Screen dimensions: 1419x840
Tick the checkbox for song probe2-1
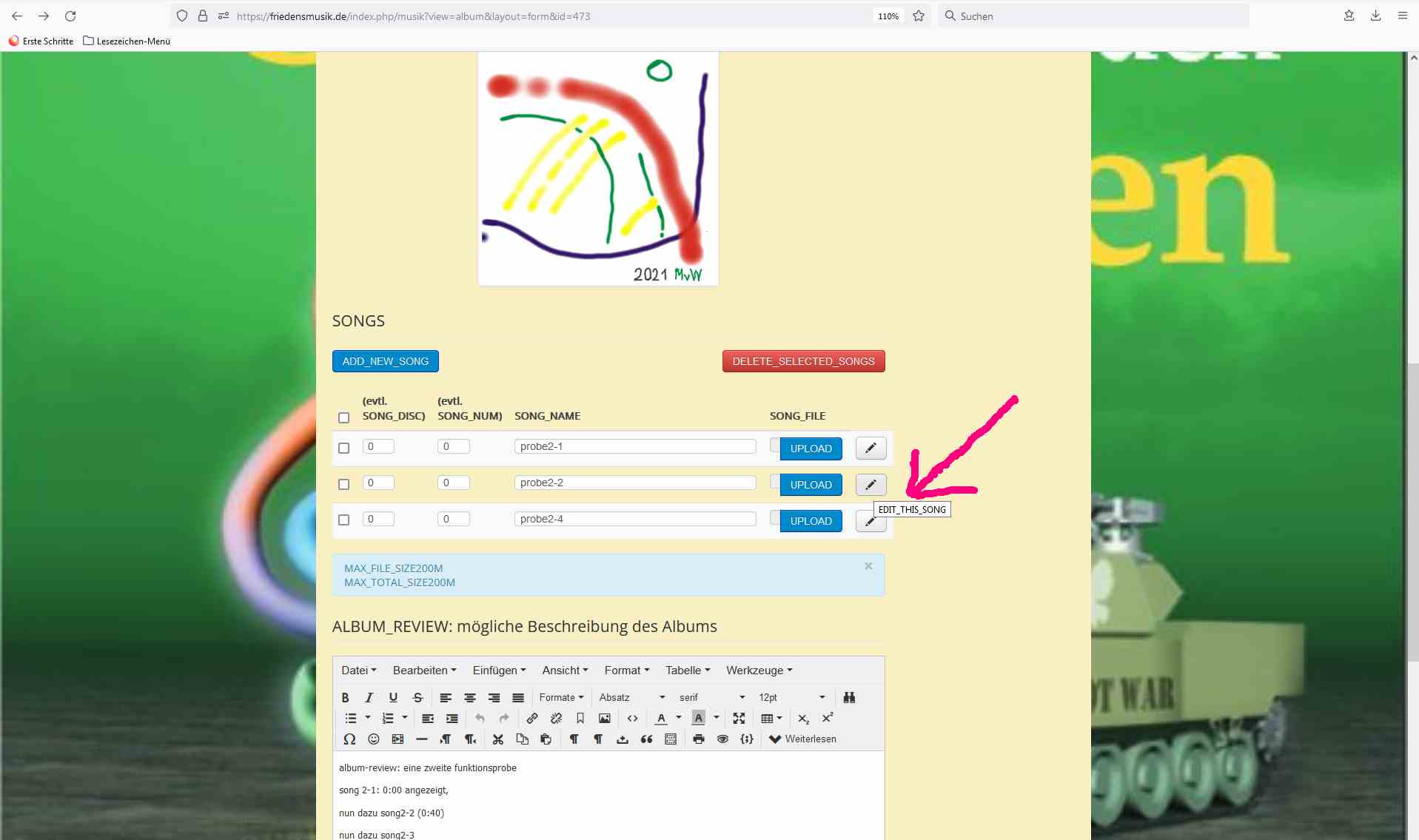343,448
